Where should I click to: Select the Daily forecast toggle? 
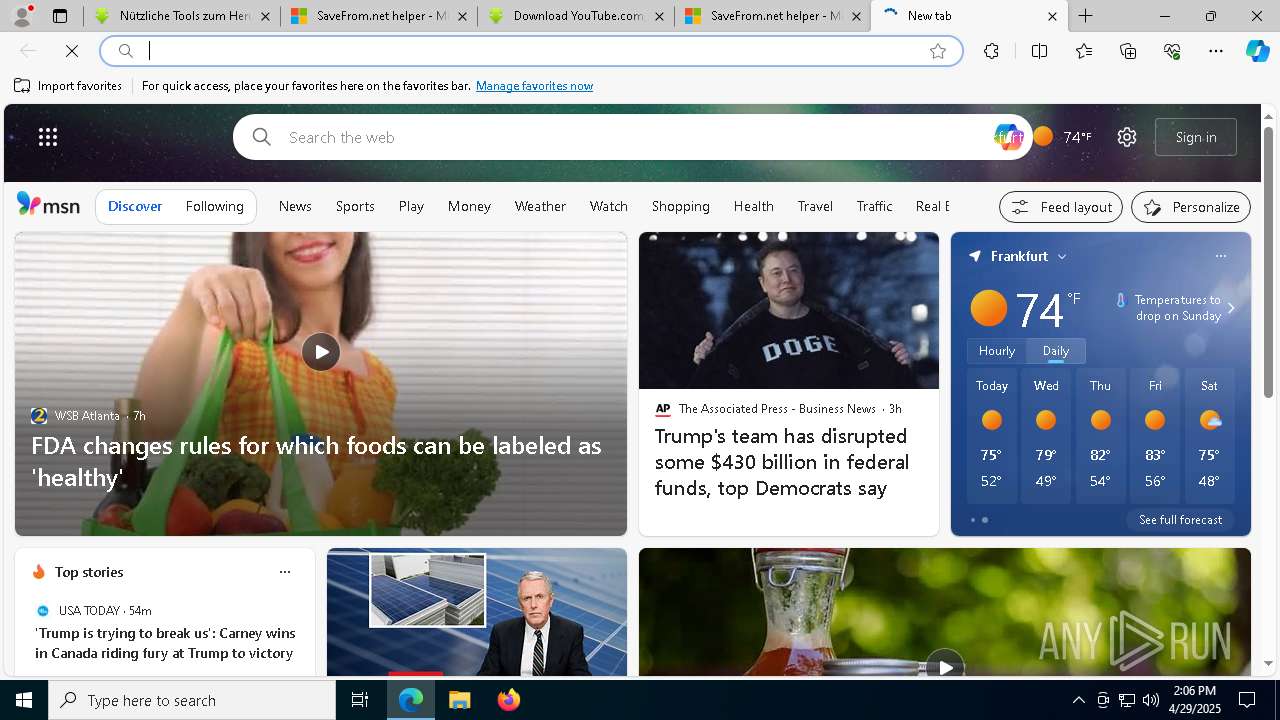(x=1056, y=351)
